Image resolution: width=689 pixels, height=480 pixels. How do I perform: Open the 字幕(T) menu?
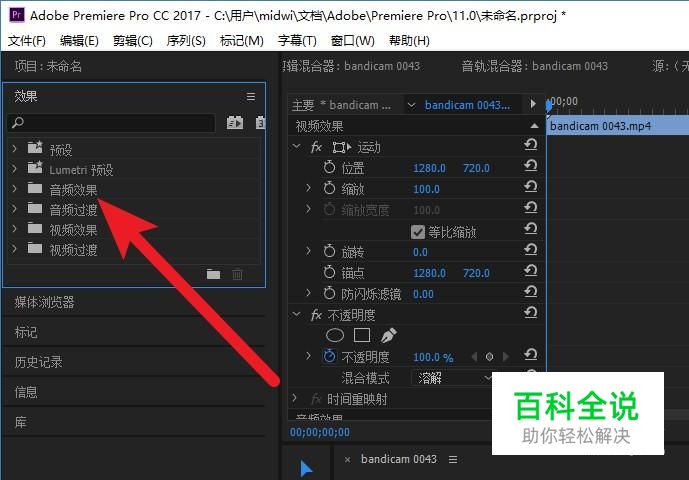tap(297, 41)
